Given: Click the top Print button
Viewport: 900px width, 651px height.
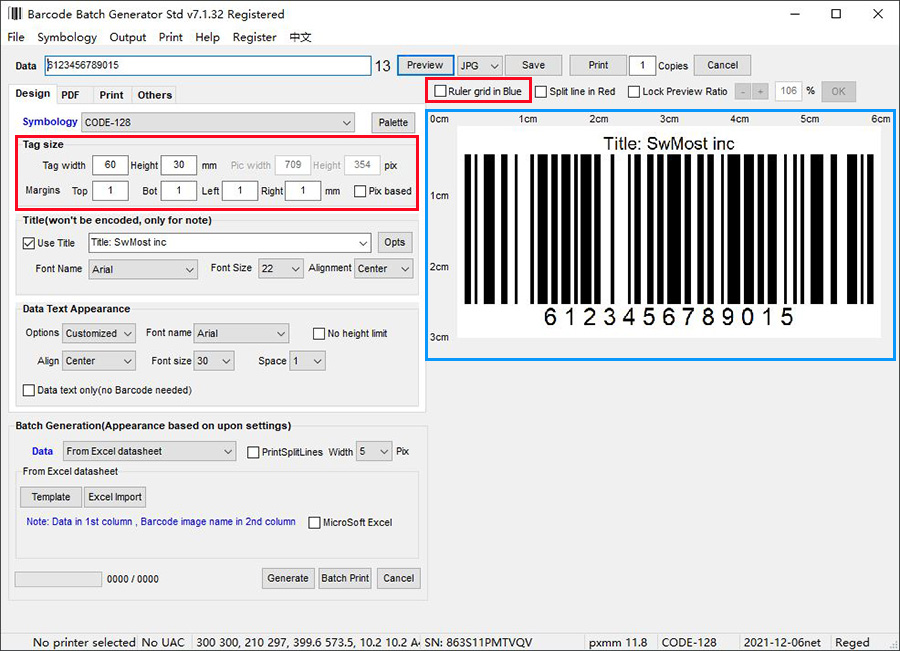Looking at the screenshot, I should [598, 65].
